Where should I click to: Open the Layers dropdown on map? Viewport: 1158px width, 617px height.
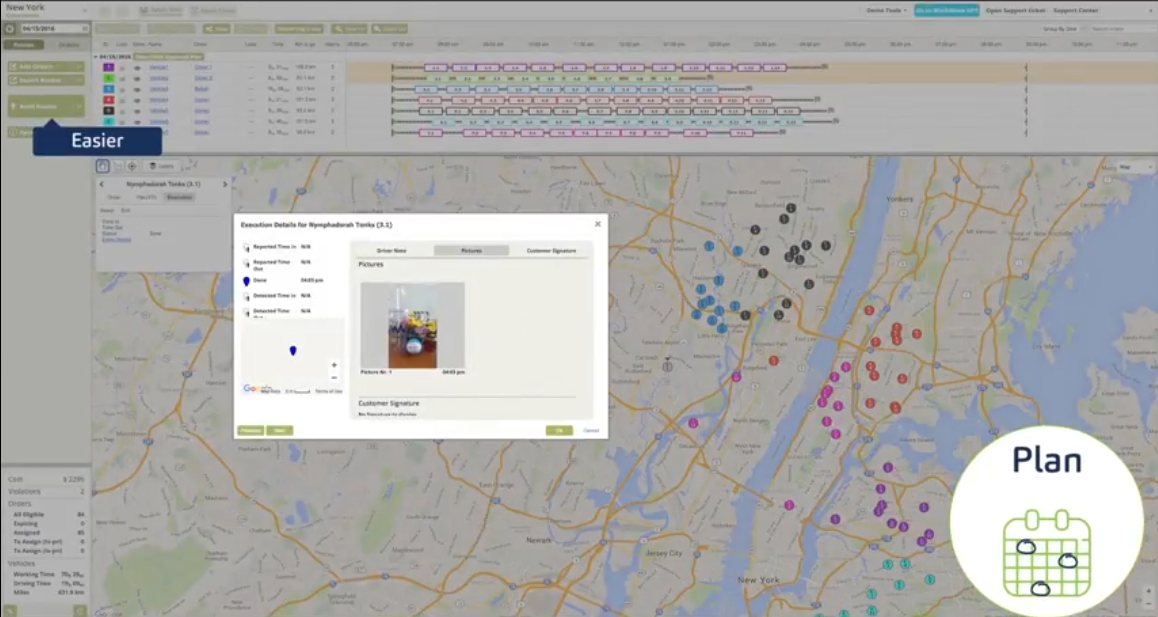(161, 166)
